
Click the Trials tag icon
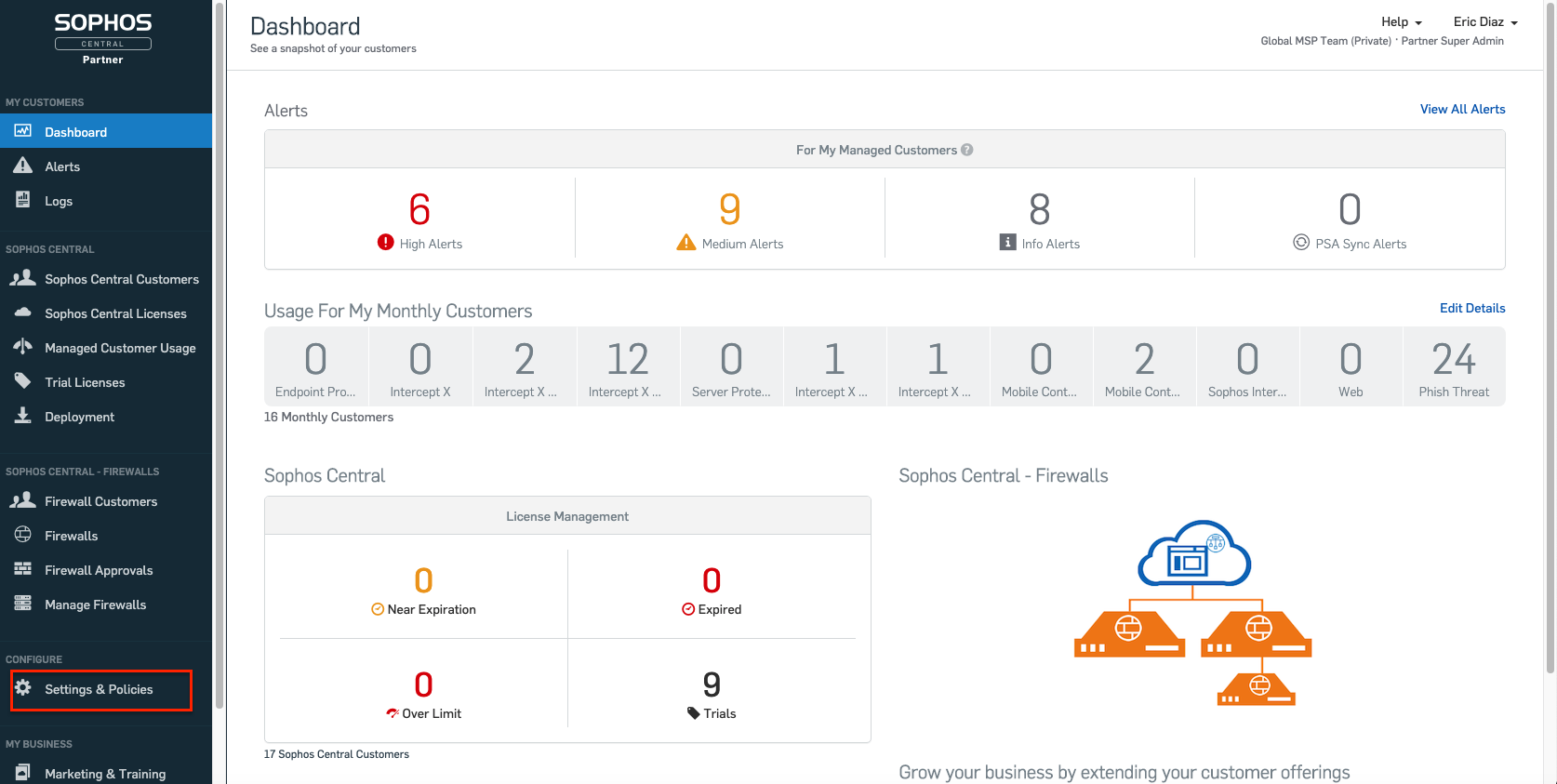click(x=694, y=713)
